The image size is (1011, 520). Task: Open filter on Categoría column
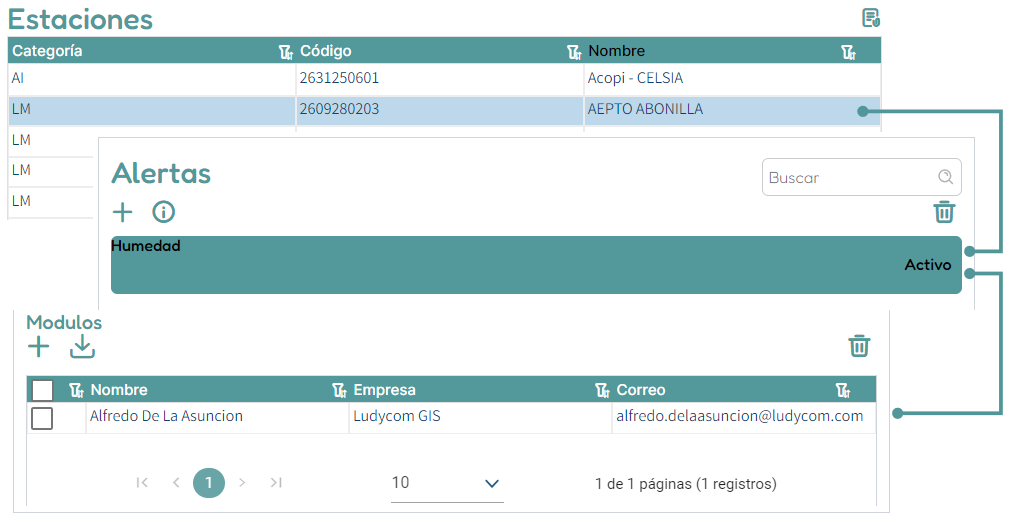coord(285,52)
